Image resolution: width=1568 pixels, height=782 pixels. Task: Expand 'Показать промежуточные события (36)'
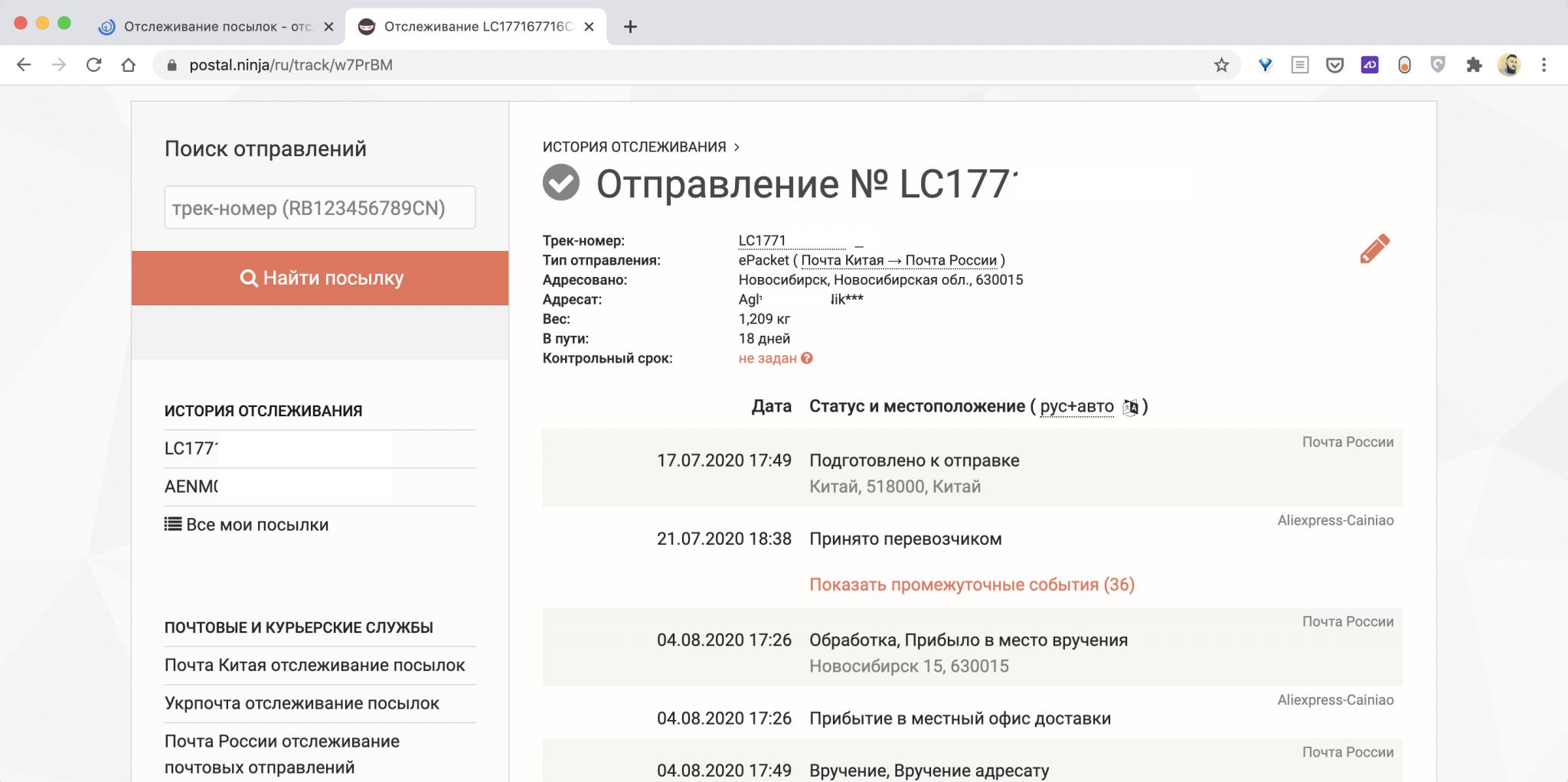(x=972, y=585)
